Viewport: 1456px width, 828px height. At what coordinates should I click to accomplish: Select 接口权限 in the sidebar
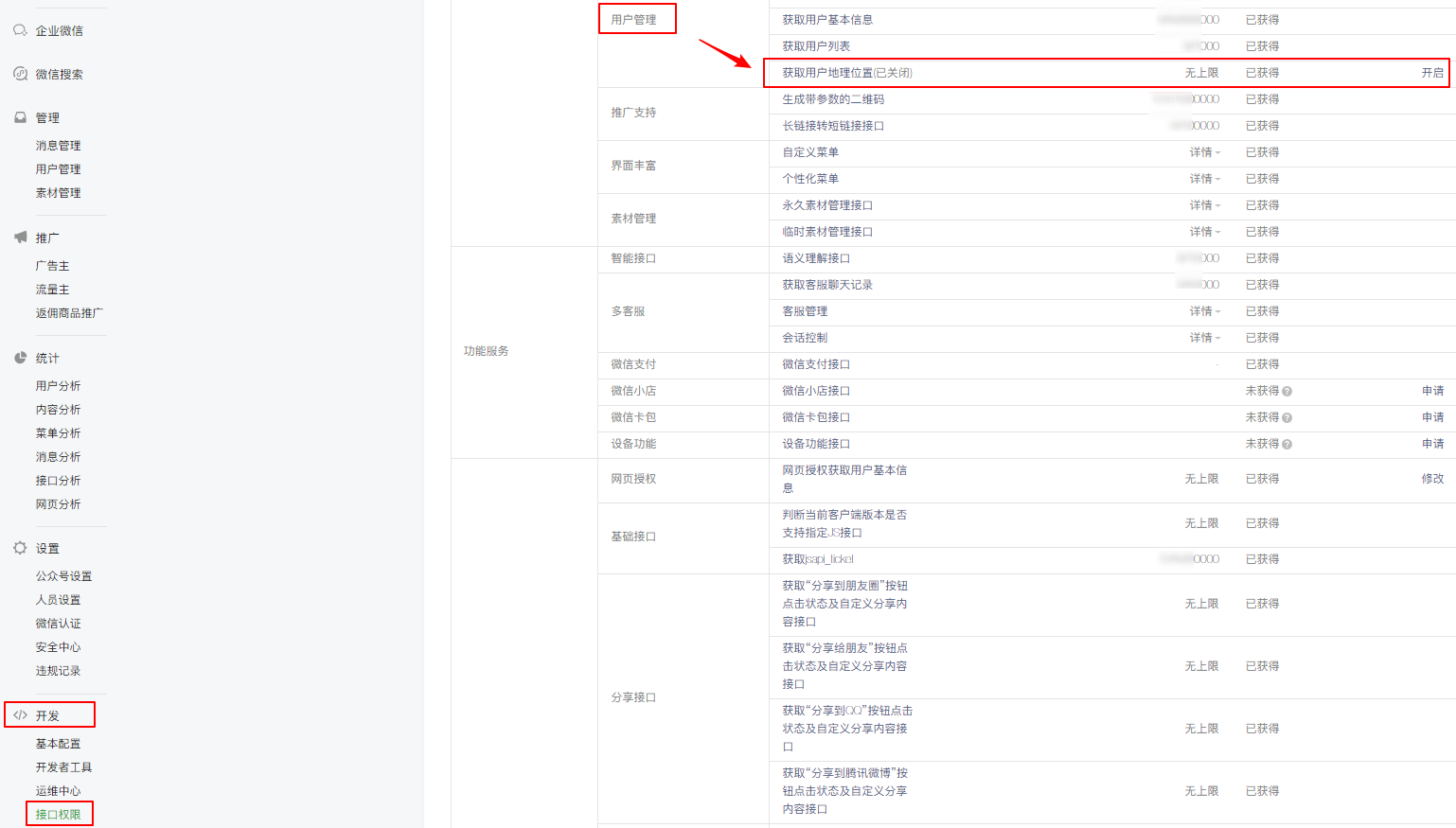59,814
